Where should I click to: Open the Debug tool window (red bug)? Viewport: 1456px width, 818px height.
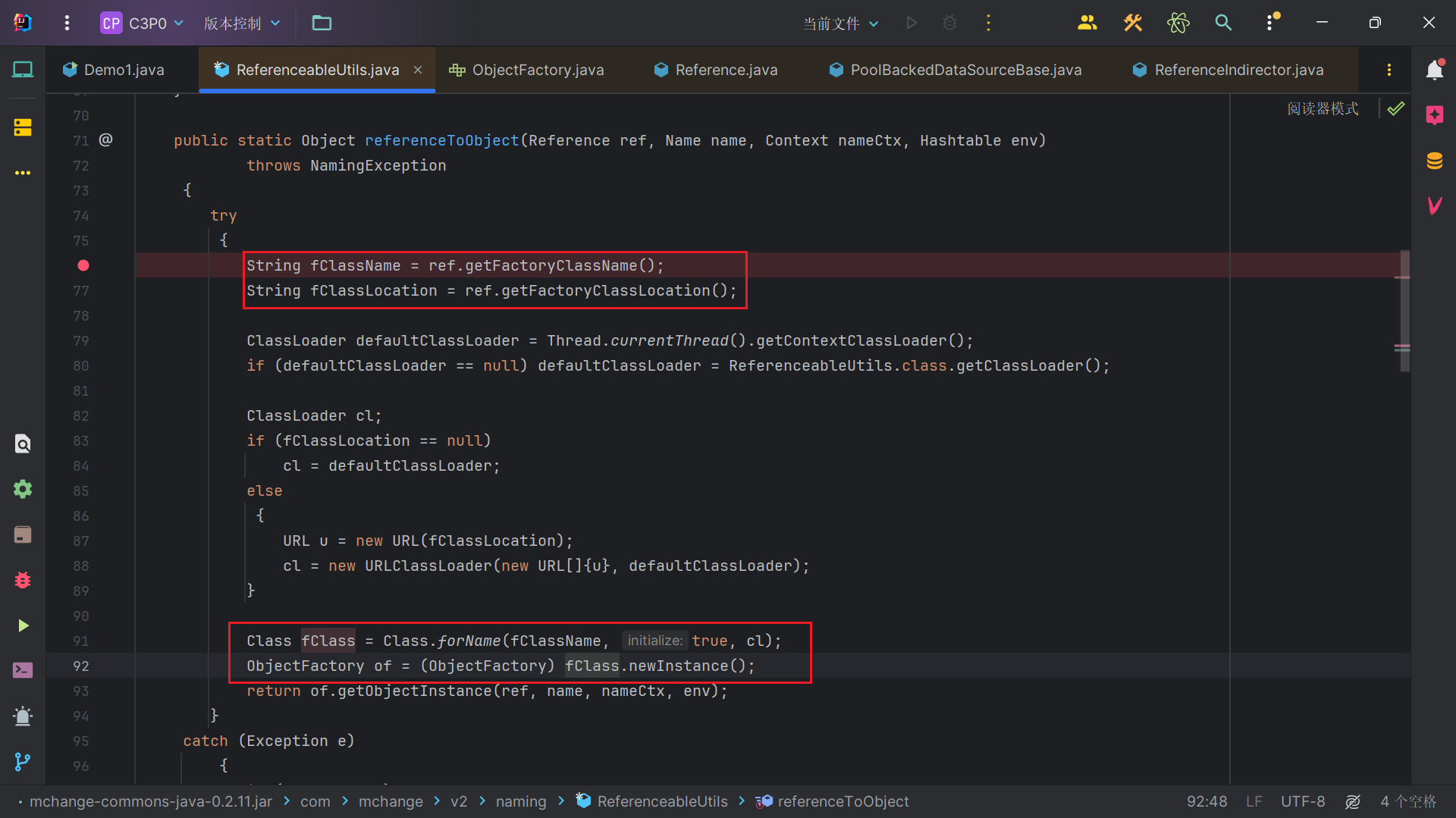(23, 580)
